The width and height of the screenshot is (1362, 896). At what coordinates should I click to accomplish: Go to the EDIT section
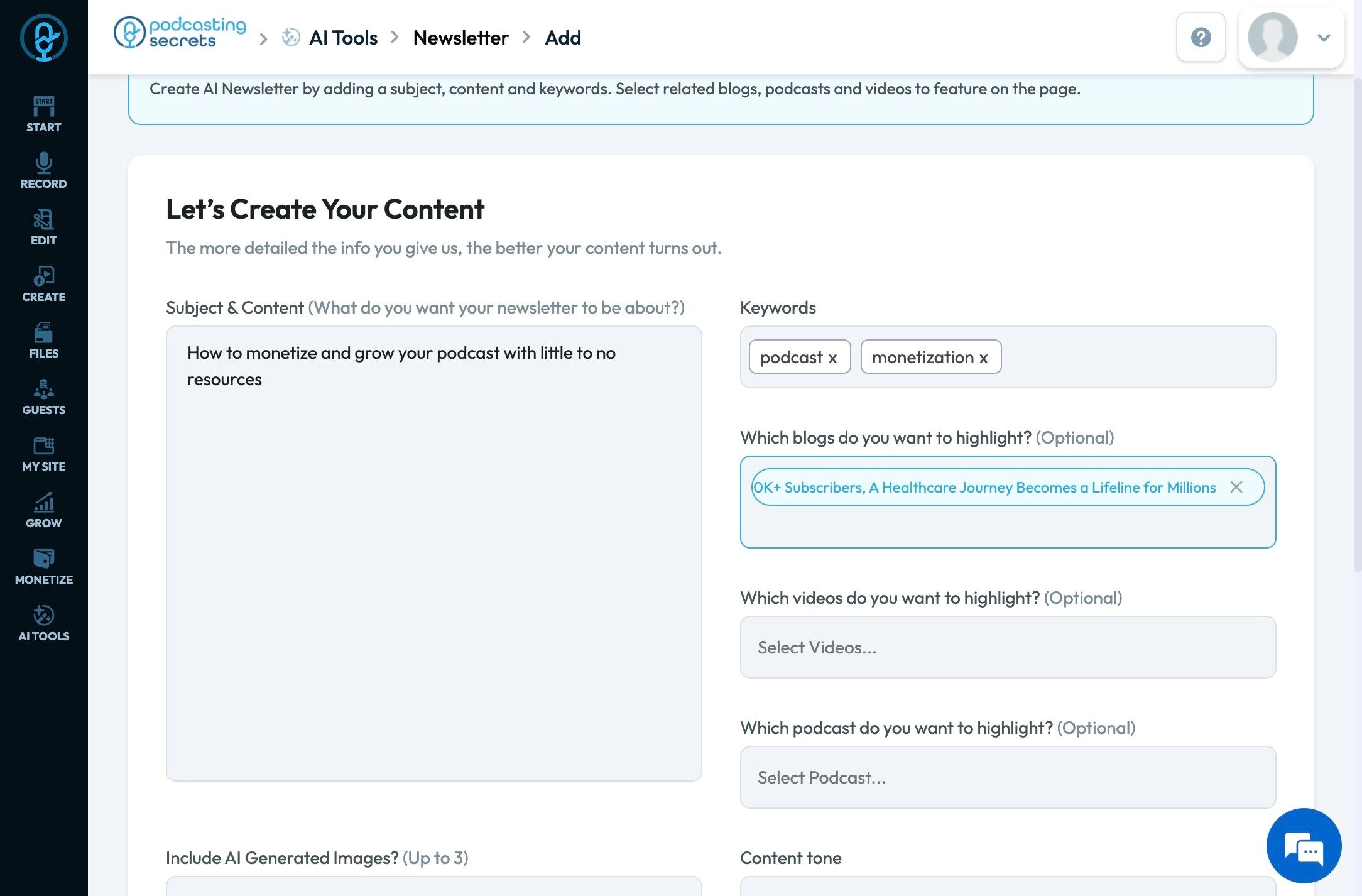tap(43, 227)
